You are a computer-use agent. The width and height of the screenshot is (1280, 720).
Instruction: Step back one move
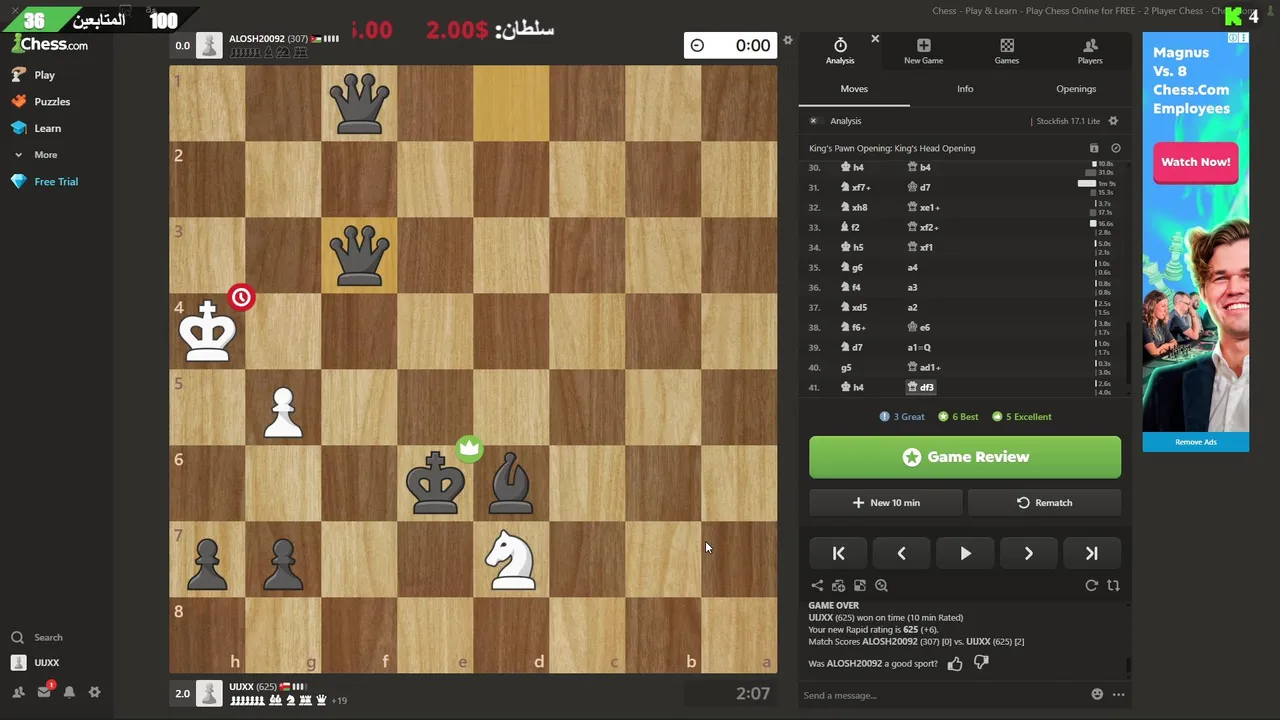pos(901,553)
